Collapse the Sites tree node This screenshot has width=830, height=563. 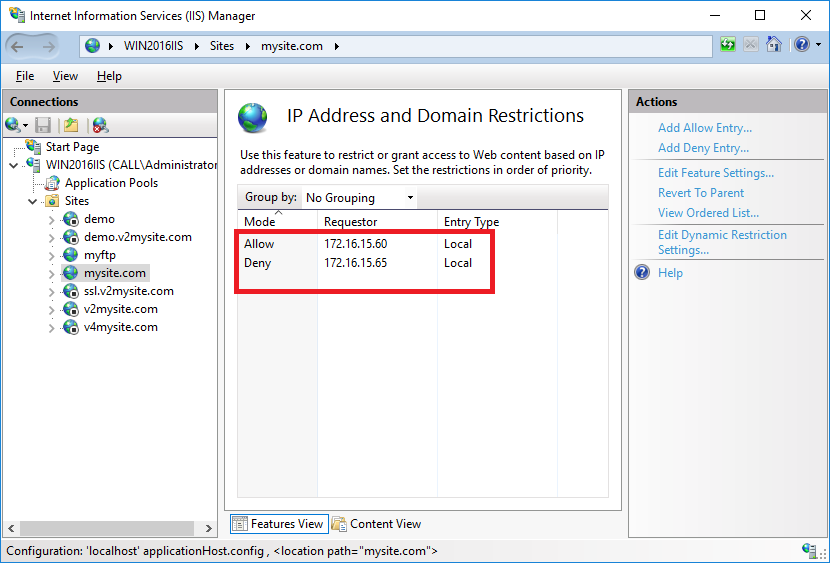(33, 202)
